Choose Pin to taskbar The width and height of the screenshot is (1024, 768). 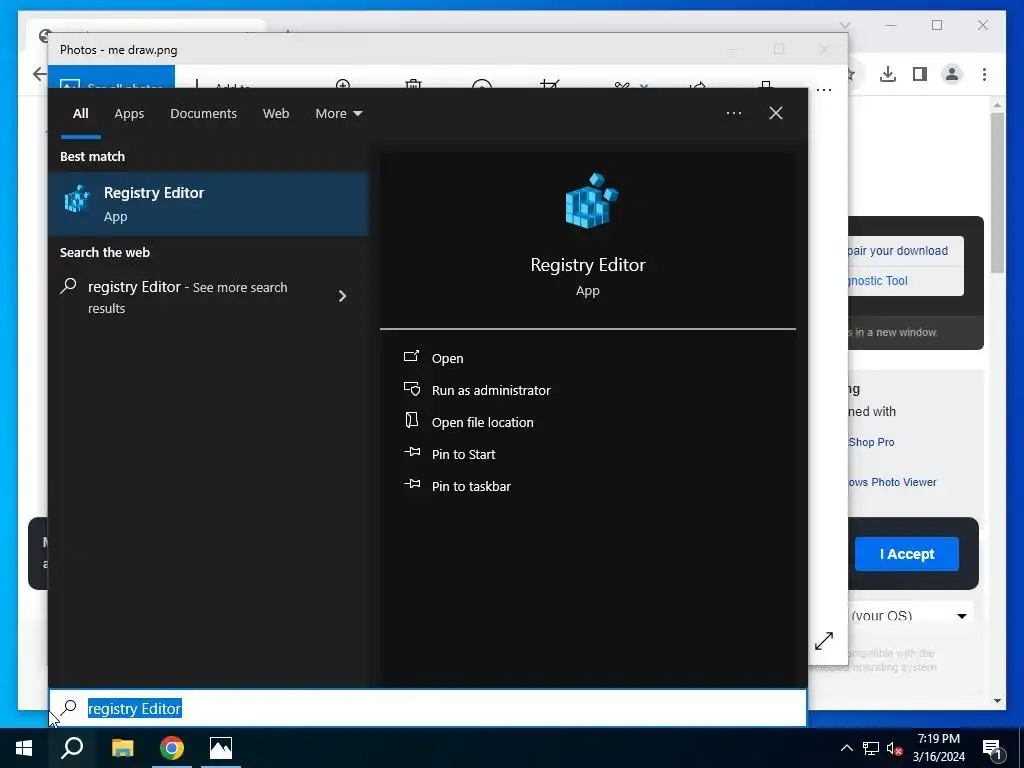click(471, 486)
